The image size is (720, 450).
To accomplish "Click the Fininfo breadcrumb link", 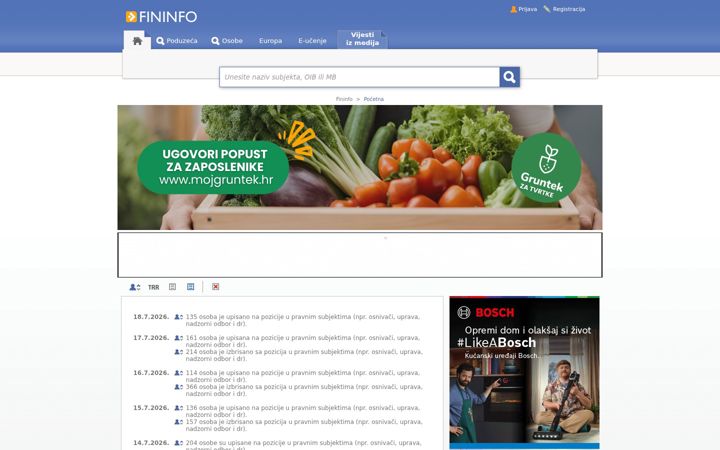I will pyautogui.click(x=344, y=99).
